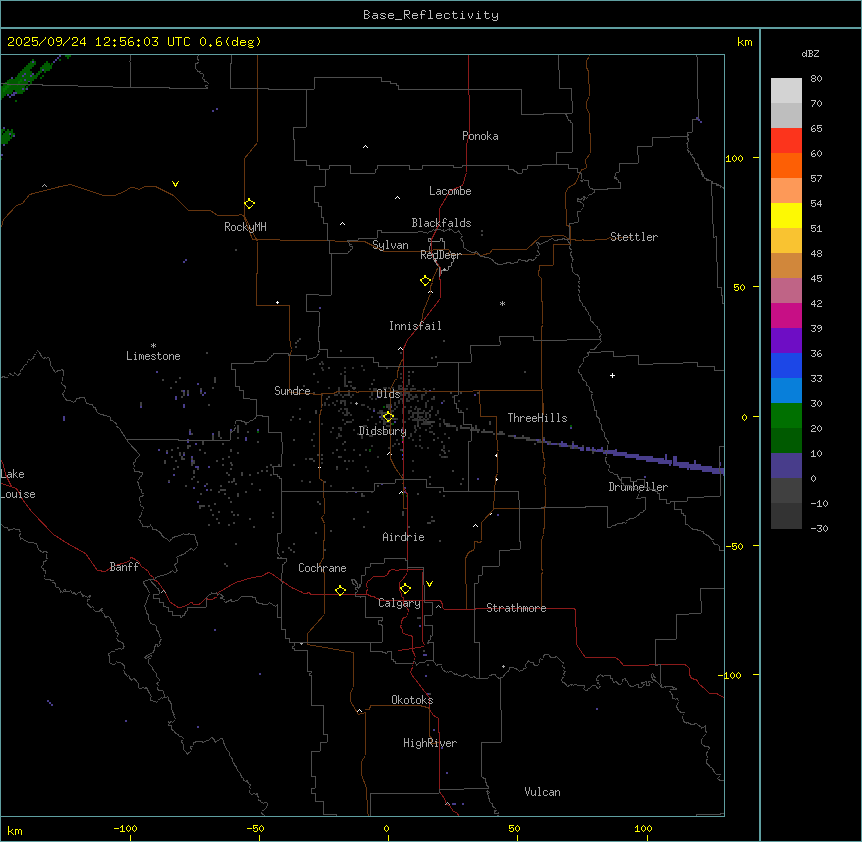This screenshot has height=842, width=862.
Task: Click the yellow diamond marker above Calgary
Action: pos(405,588)
